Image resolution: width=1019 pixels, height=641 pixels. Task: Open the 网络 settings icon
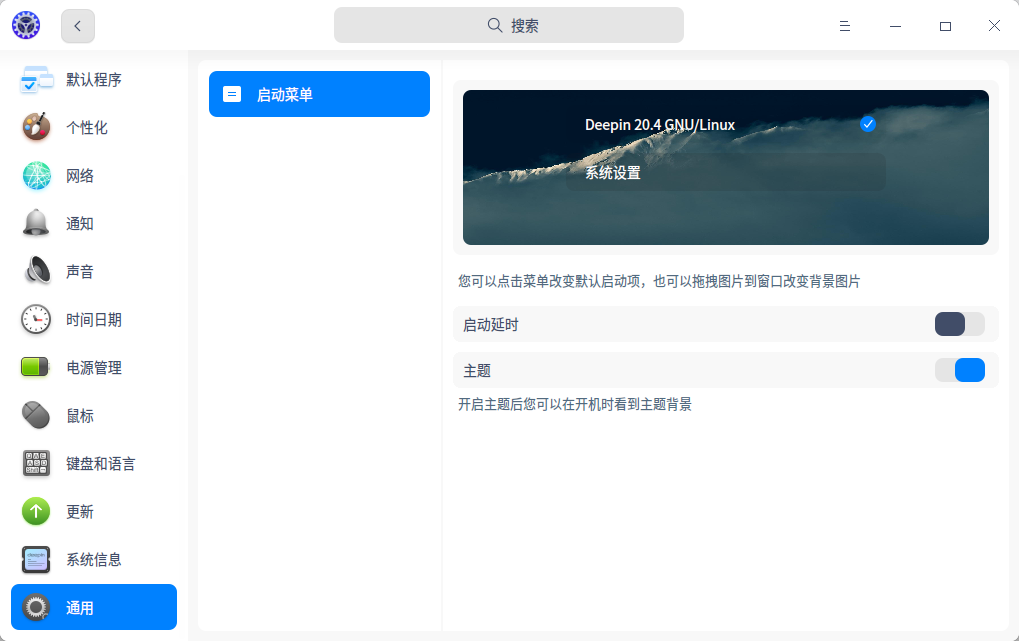click(34, 175)
